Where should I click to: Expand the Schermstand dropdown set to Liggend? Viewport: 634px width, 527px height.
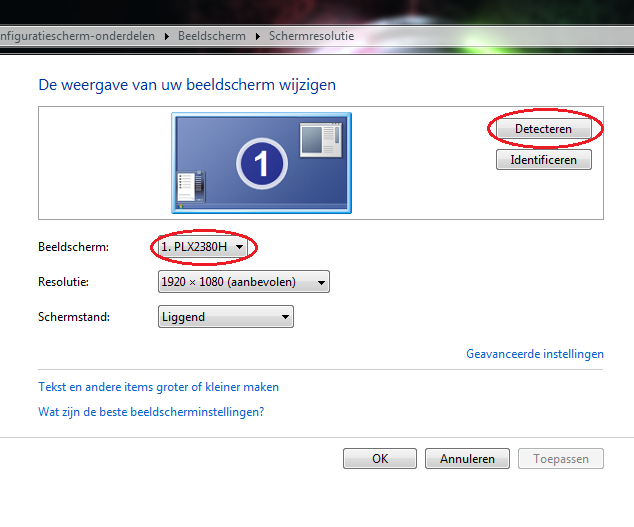click(x=226, y=316)
